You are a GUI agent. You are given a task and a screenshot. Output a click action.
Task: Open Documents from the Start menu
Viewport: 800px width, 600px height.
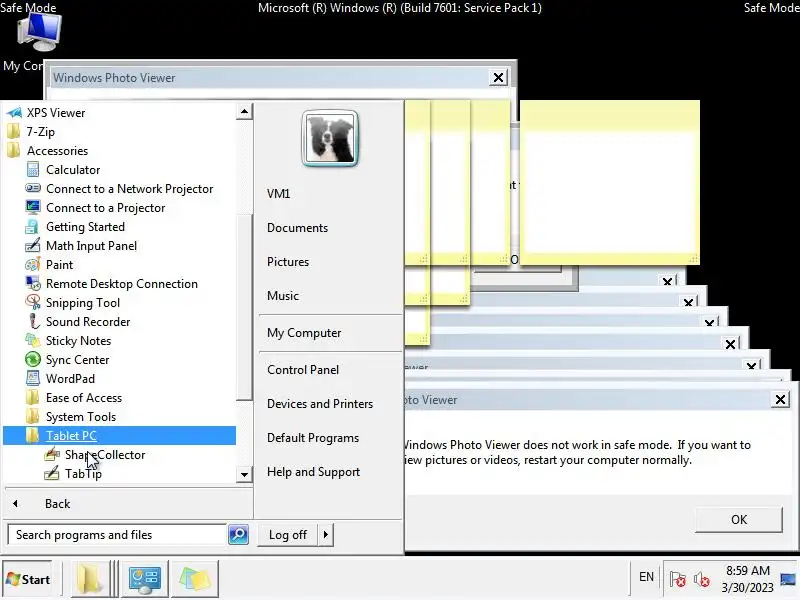297,228
